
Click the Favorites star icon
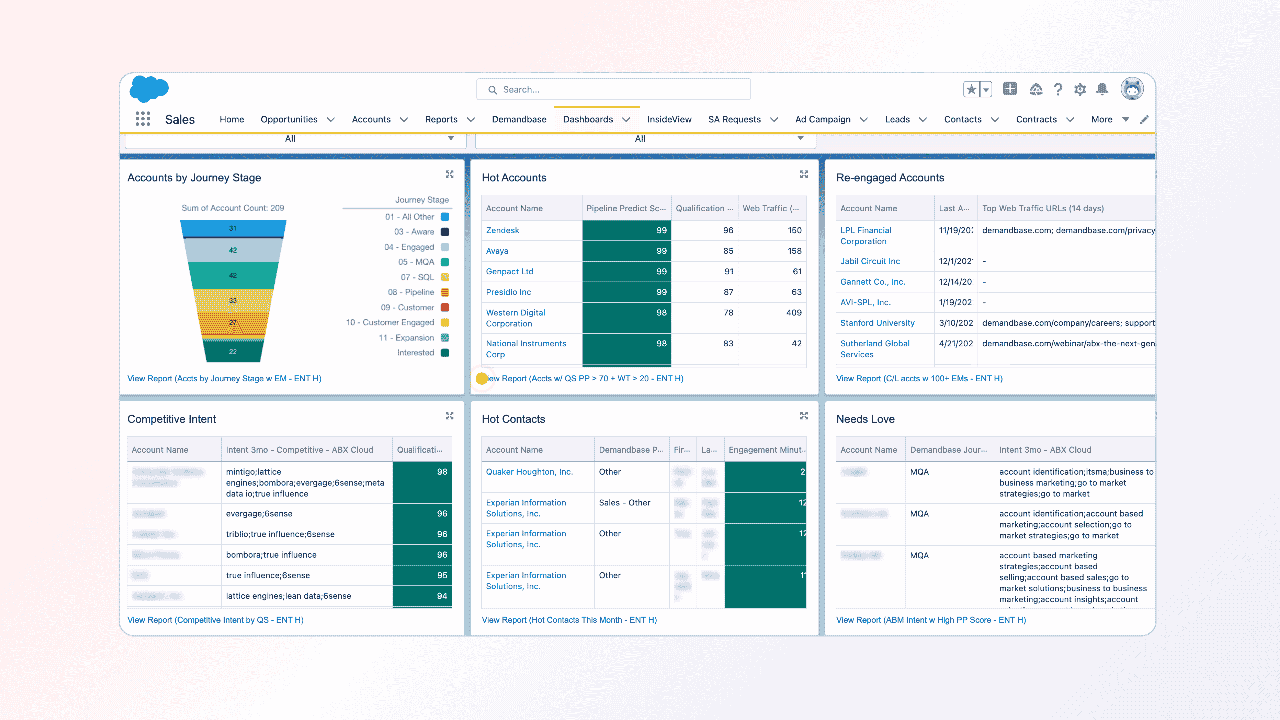[971, 89]
